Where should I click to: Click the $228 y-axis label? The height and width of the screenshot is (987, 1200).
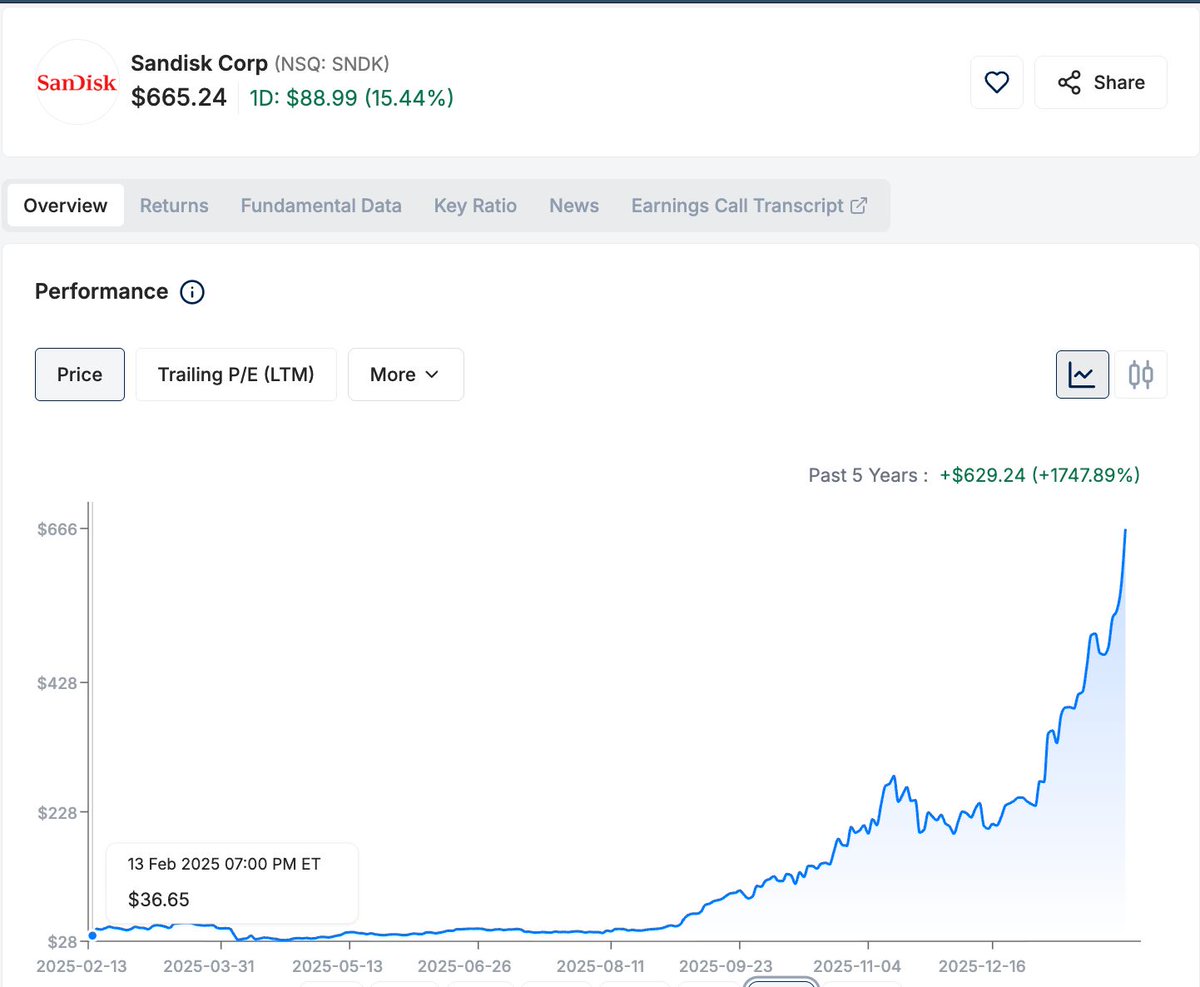tap(56, 812)
